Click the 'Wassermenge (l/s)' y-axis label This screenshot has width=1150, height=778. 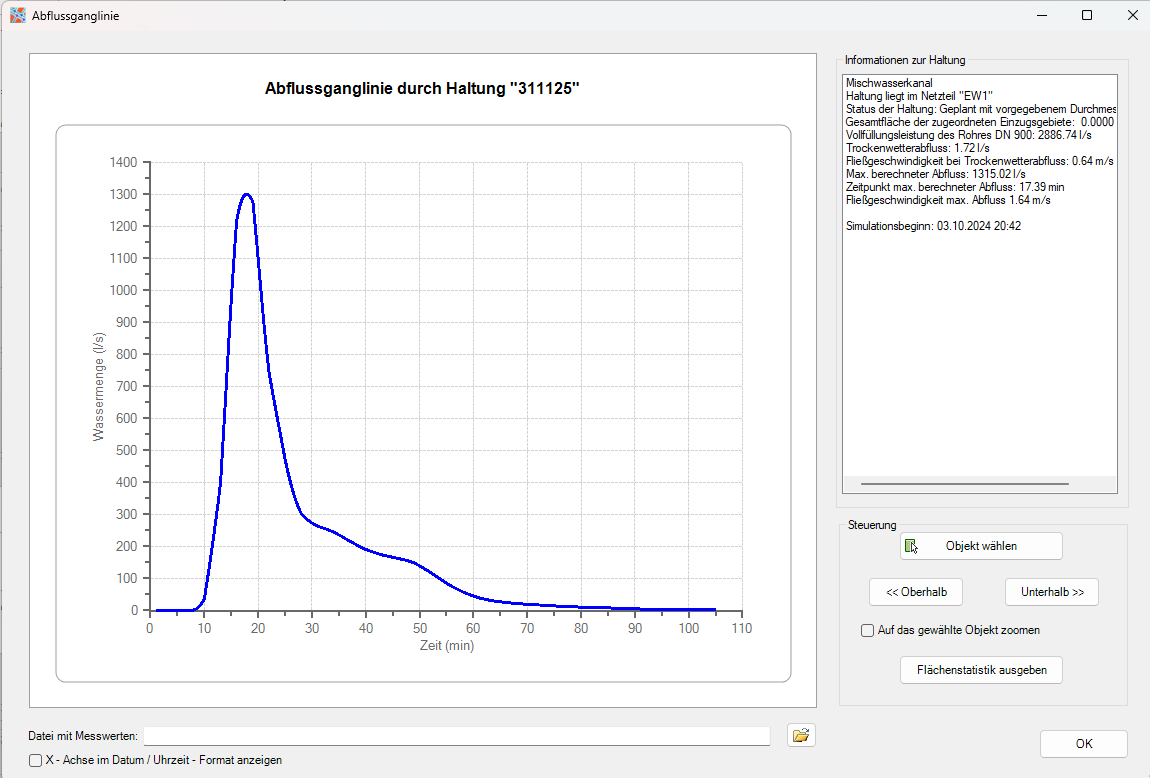coord(99,385)
